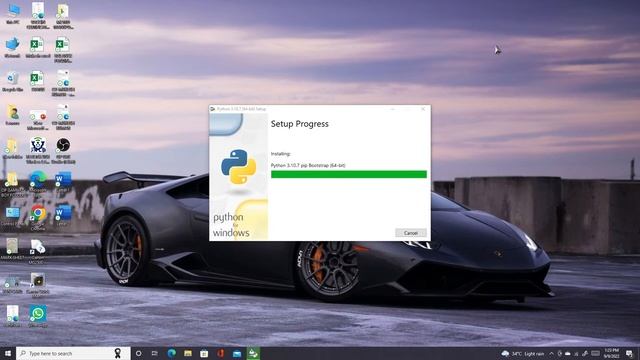640x360 pixels.
Task: Click the taskbar search box
Action: pos(73,353)
